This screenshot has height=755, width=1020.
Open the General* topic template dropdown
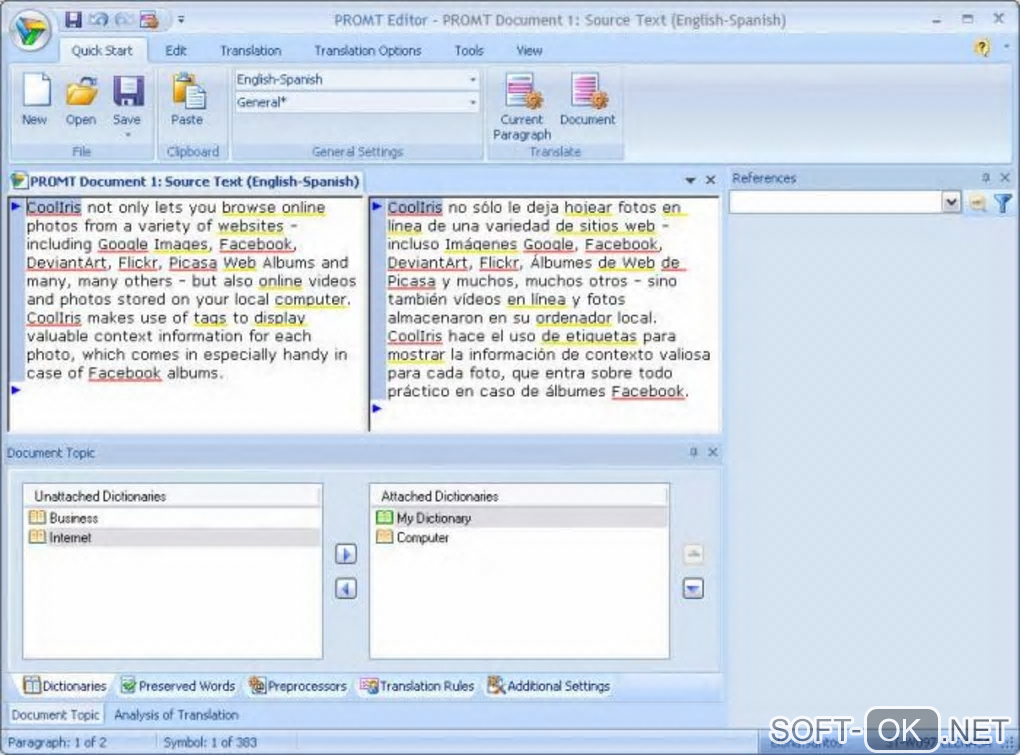pos(473,102)
